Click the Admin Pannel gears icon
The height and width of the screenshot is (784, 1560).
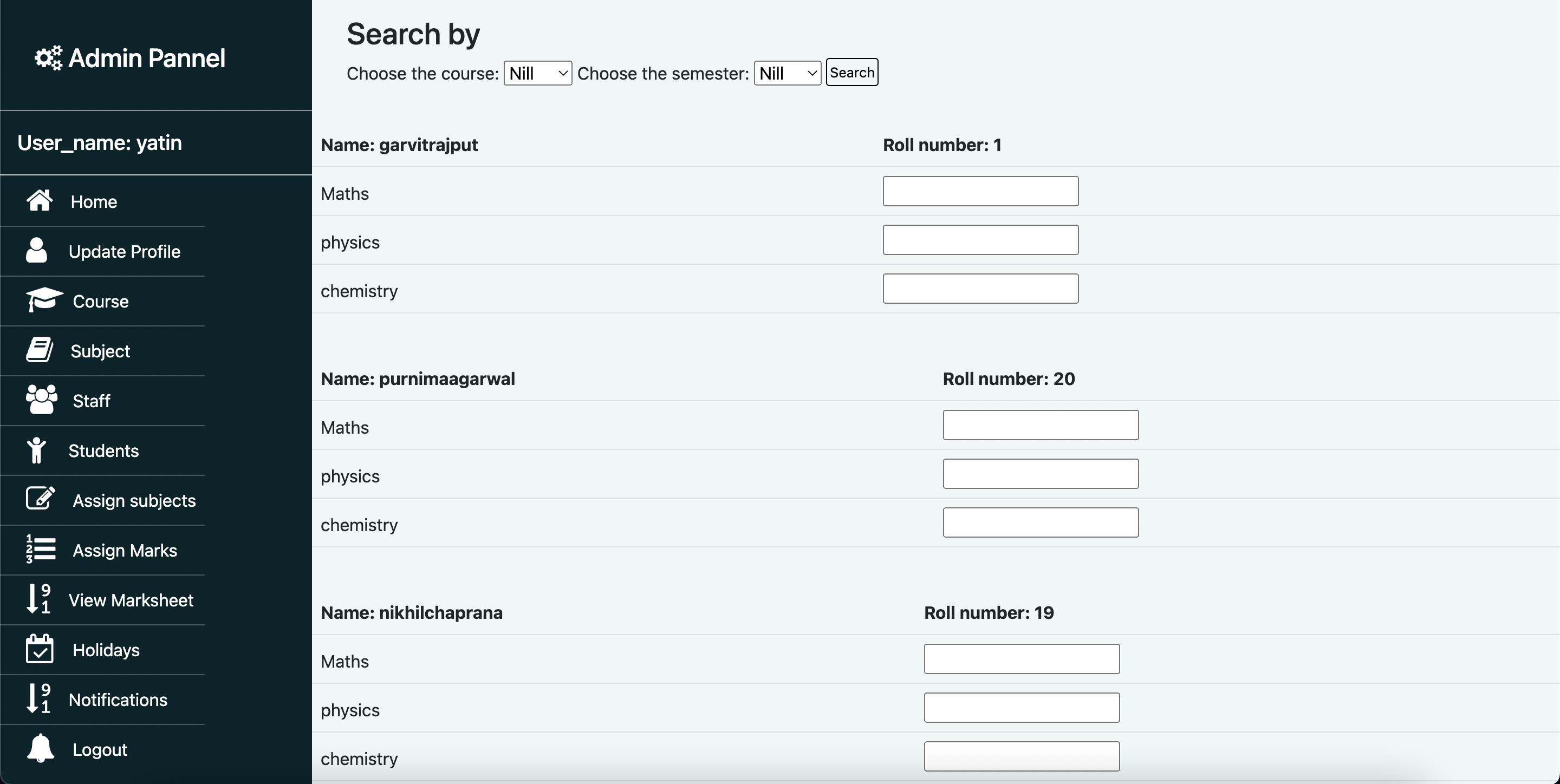coord(48,58)
